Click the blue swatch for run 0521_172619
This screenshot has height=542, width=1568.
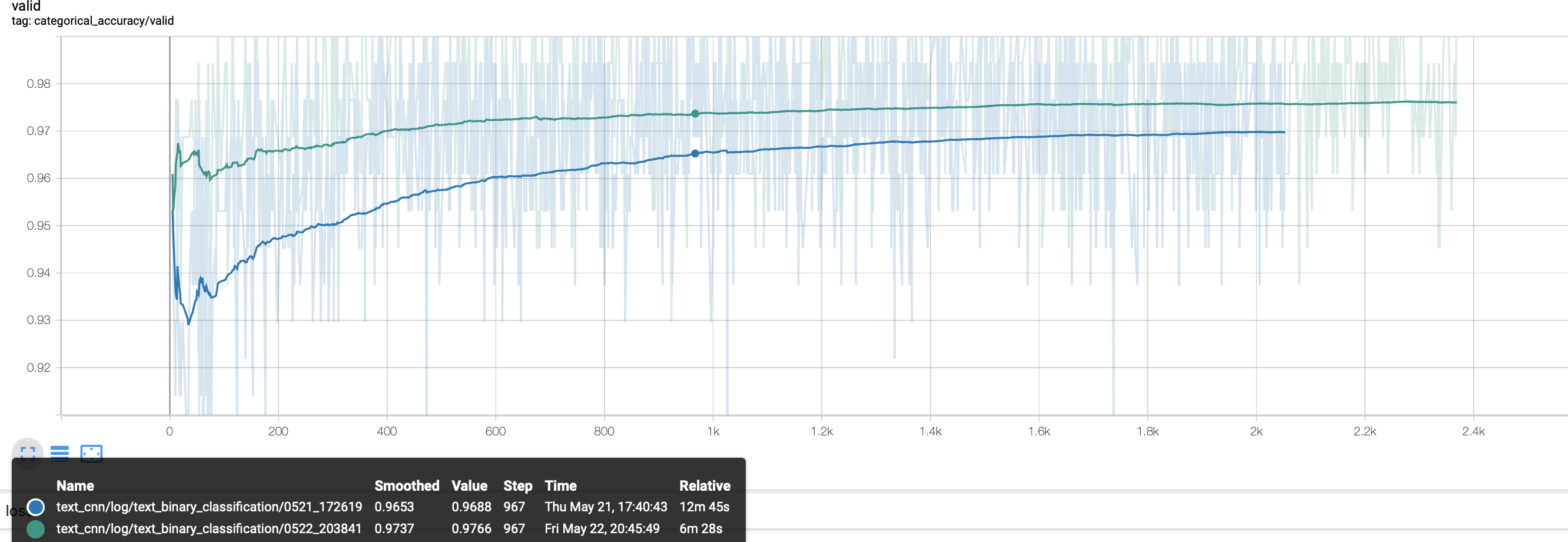[x=36, y=507]
